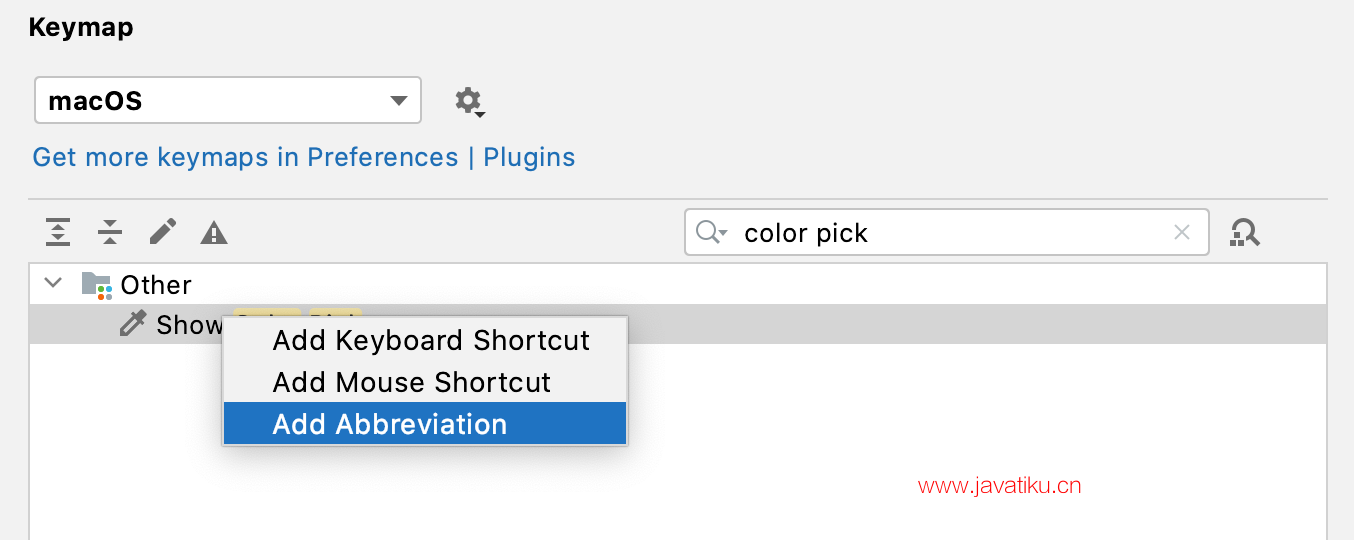Click inside the 'color pick' search field
The image size is (1354, 540).
(x=946, y=232)
